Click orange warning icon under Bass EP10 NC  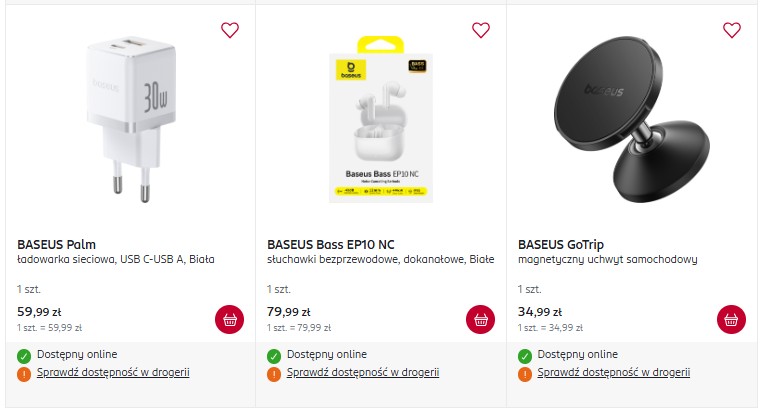pyautogui.click(x=274, y=374)
